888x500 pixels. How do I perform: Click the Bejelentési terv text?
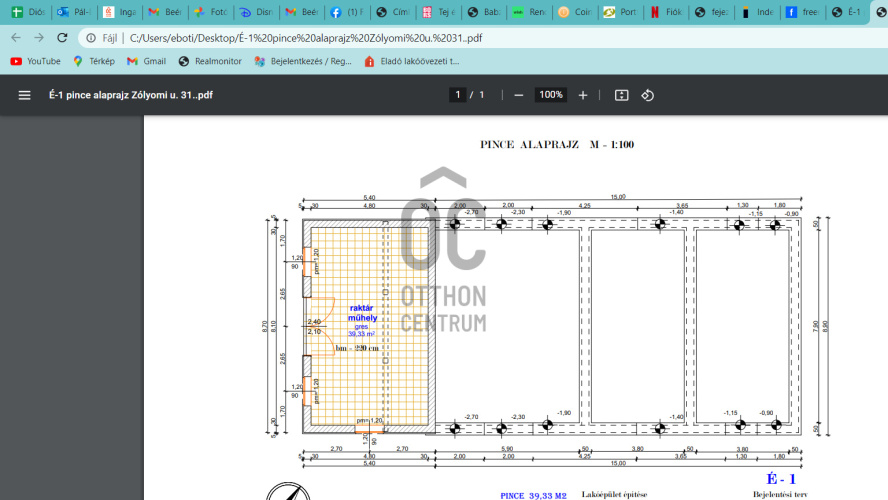point(780,494)
